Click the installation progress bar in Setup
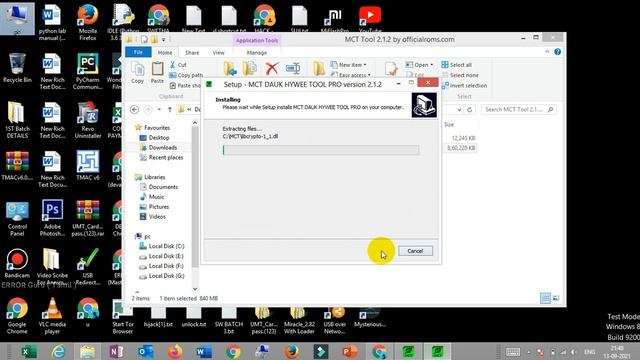Screen dimensions: 640x360 (321, 150)
